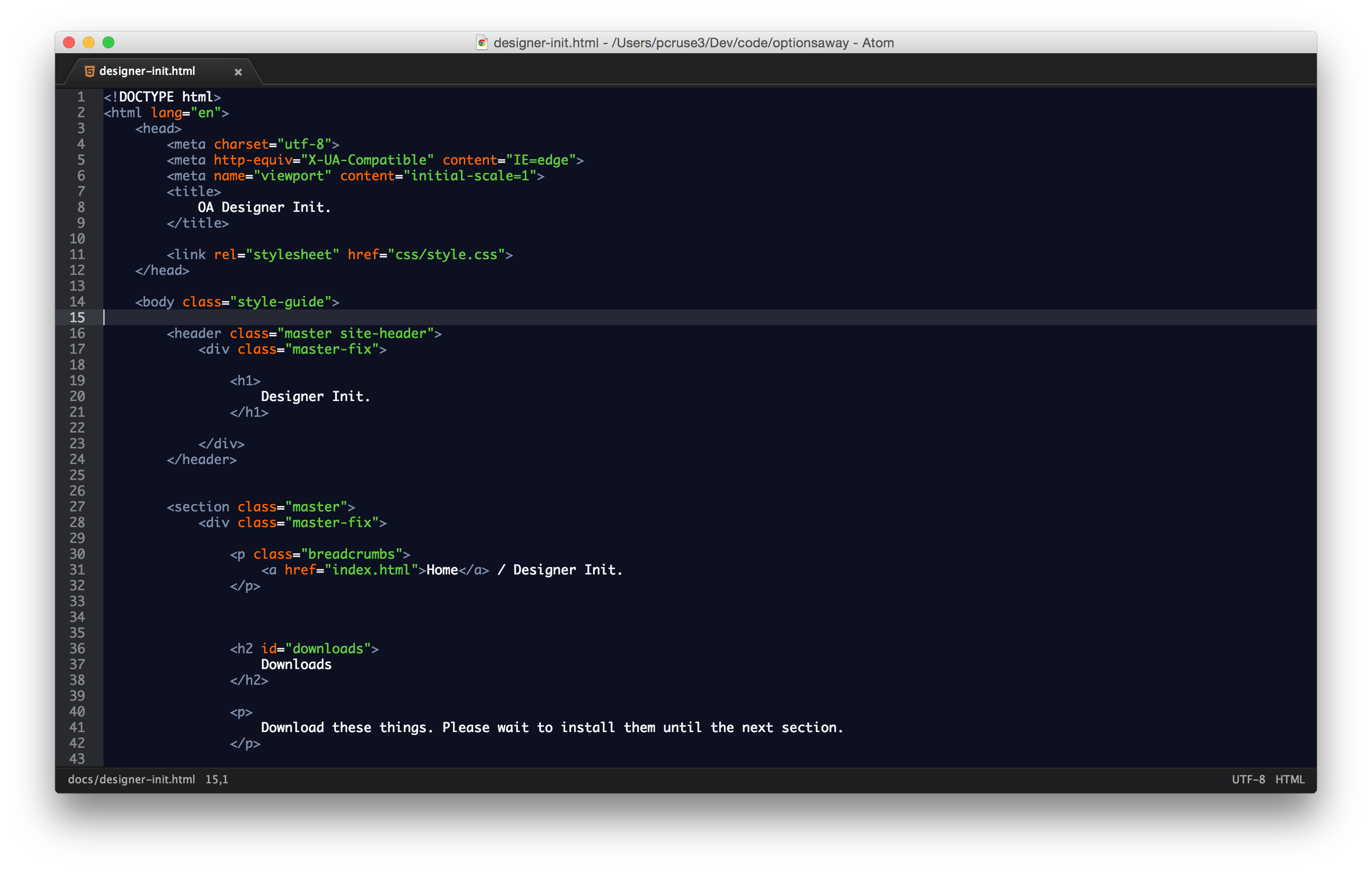Screen dimensions: 1372x872
Task: Place the cursor in the css/style.css href value
Action: click(446, 255)
